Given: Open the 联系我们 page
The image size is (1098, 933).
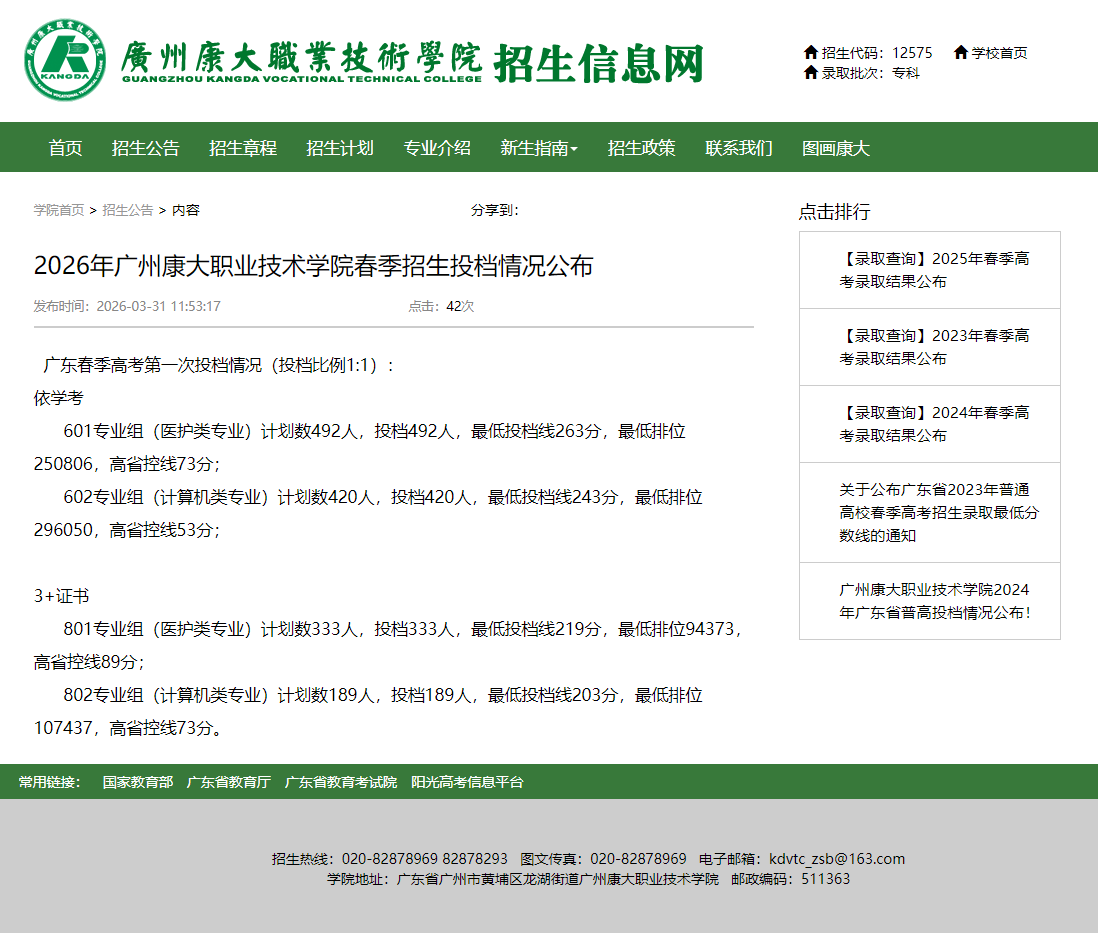Looking at the screenshot, I should [x=740, y=147].
